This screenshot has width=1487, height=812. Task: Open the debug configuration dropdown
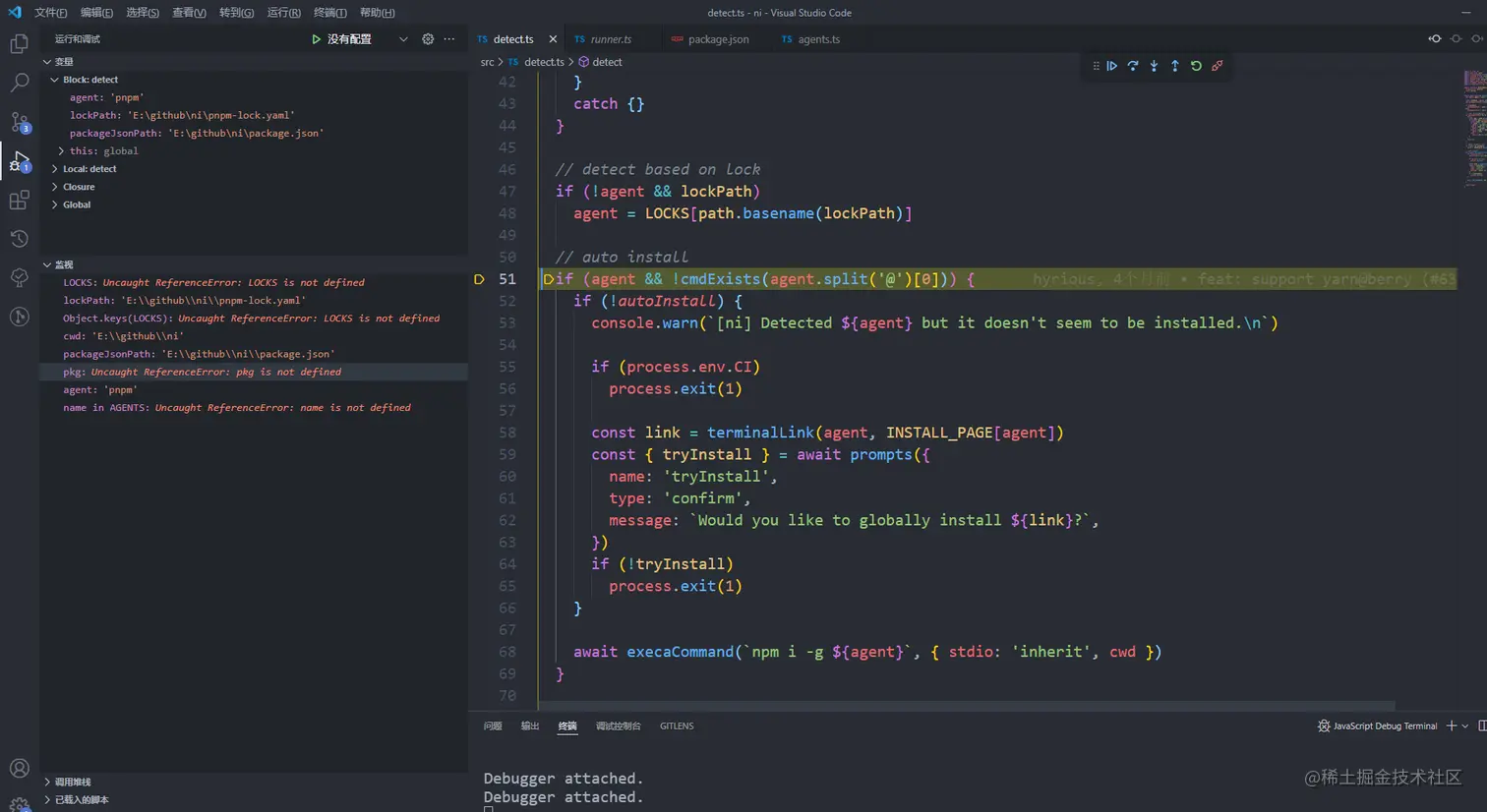[402, 39]
